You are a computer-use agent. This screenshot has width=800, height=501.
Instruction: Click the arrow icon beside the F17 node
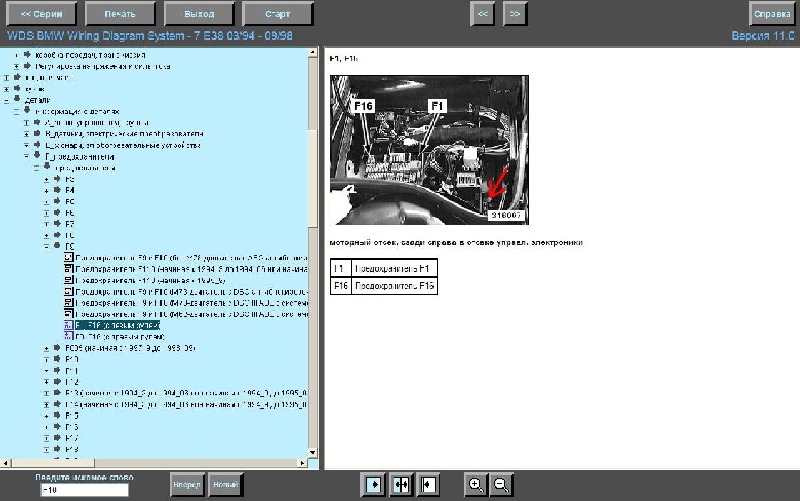57,437
